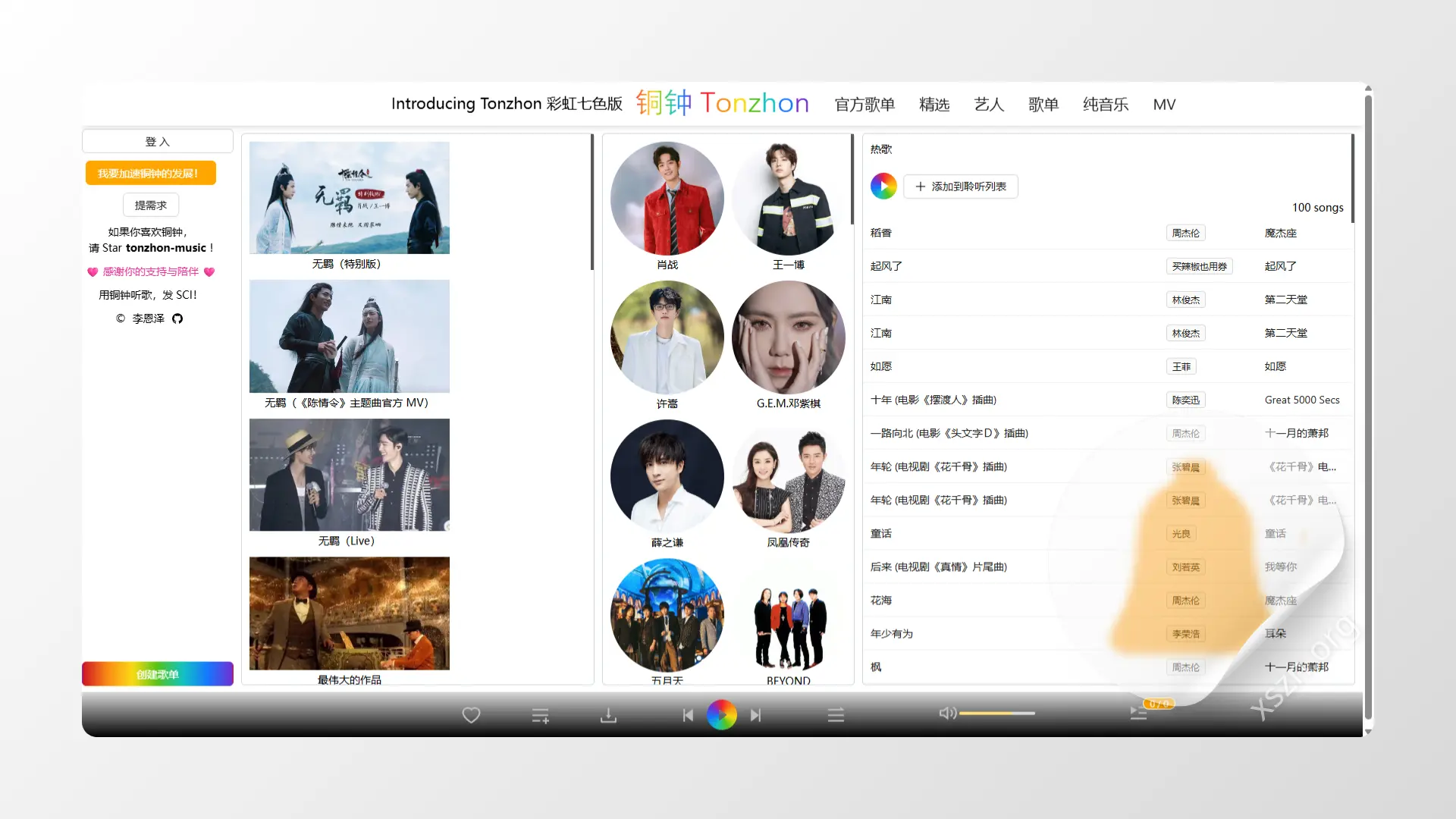Viewport: 1456px width, 819px height.
Task: Skip to next track
Action: 755,715
